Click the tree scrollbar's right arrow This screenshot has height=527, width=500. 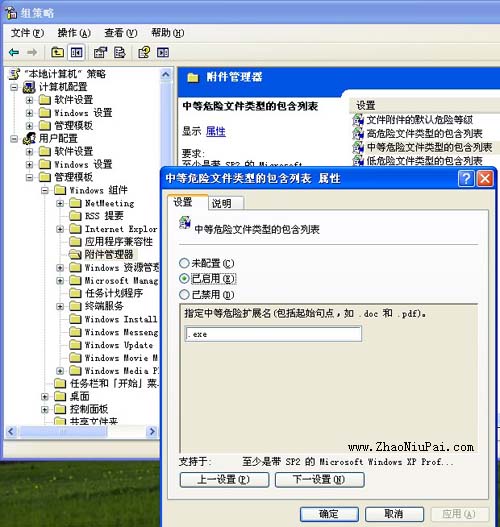coord(152,431)
